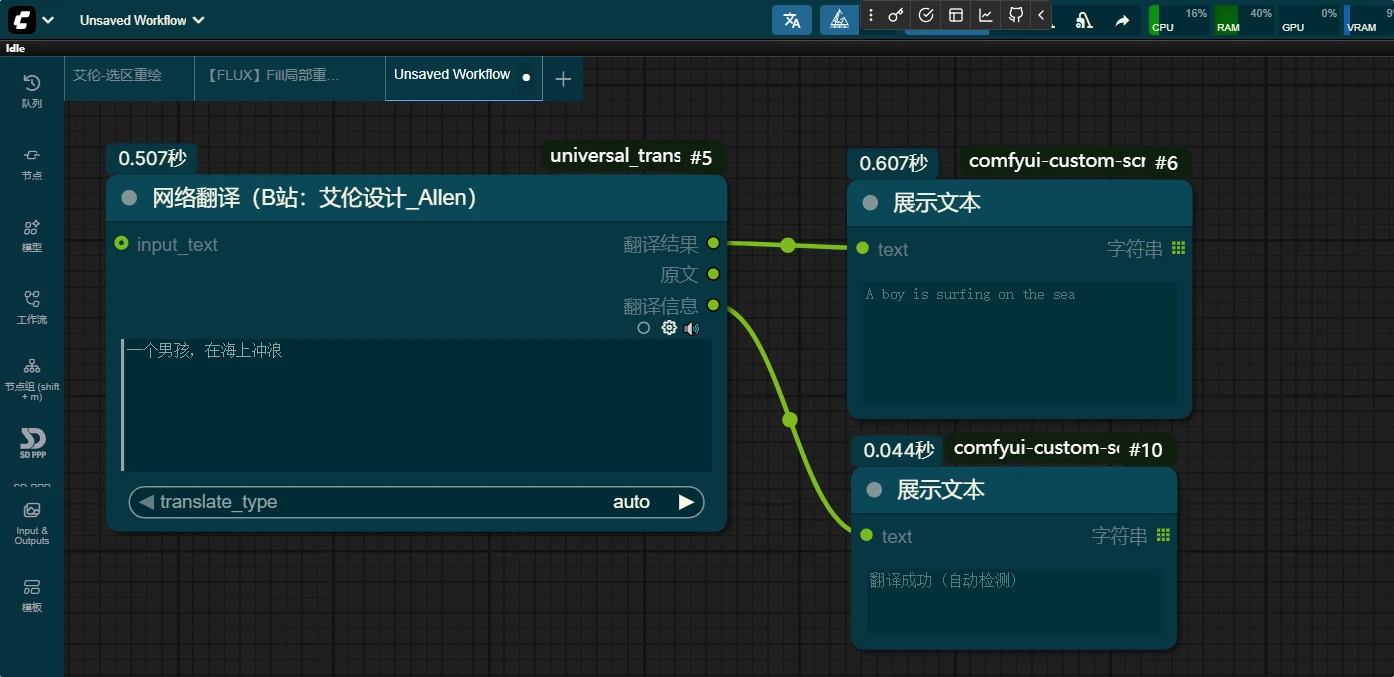The height and width of the screenshot is (677, 1394).
Task: Toggle collapse dot on upper 展示文本 node
Action: [870, 203]
